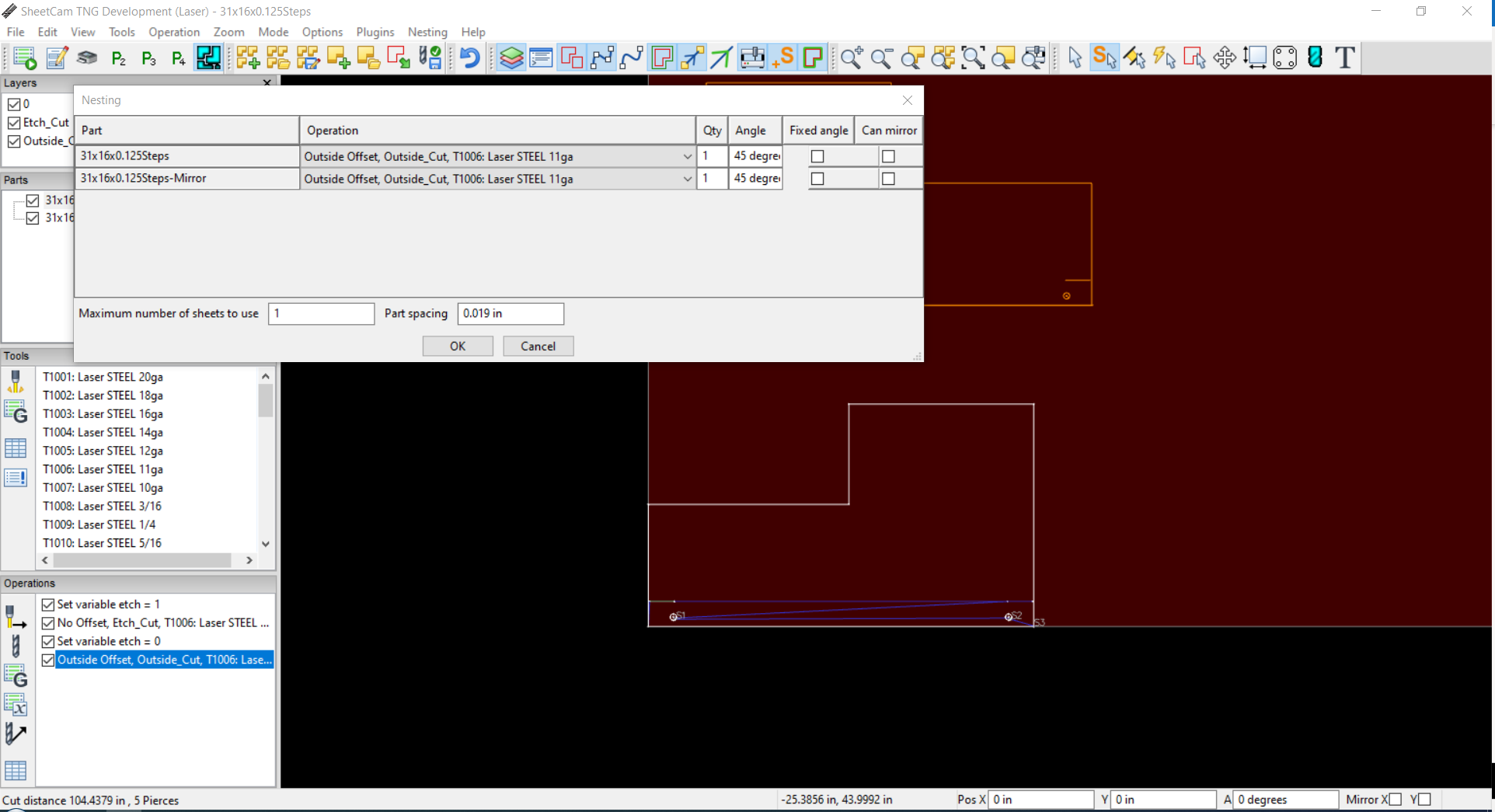The image size is (1495, 812).
Task: Toggle show path points icon
Action: (602, 58)
